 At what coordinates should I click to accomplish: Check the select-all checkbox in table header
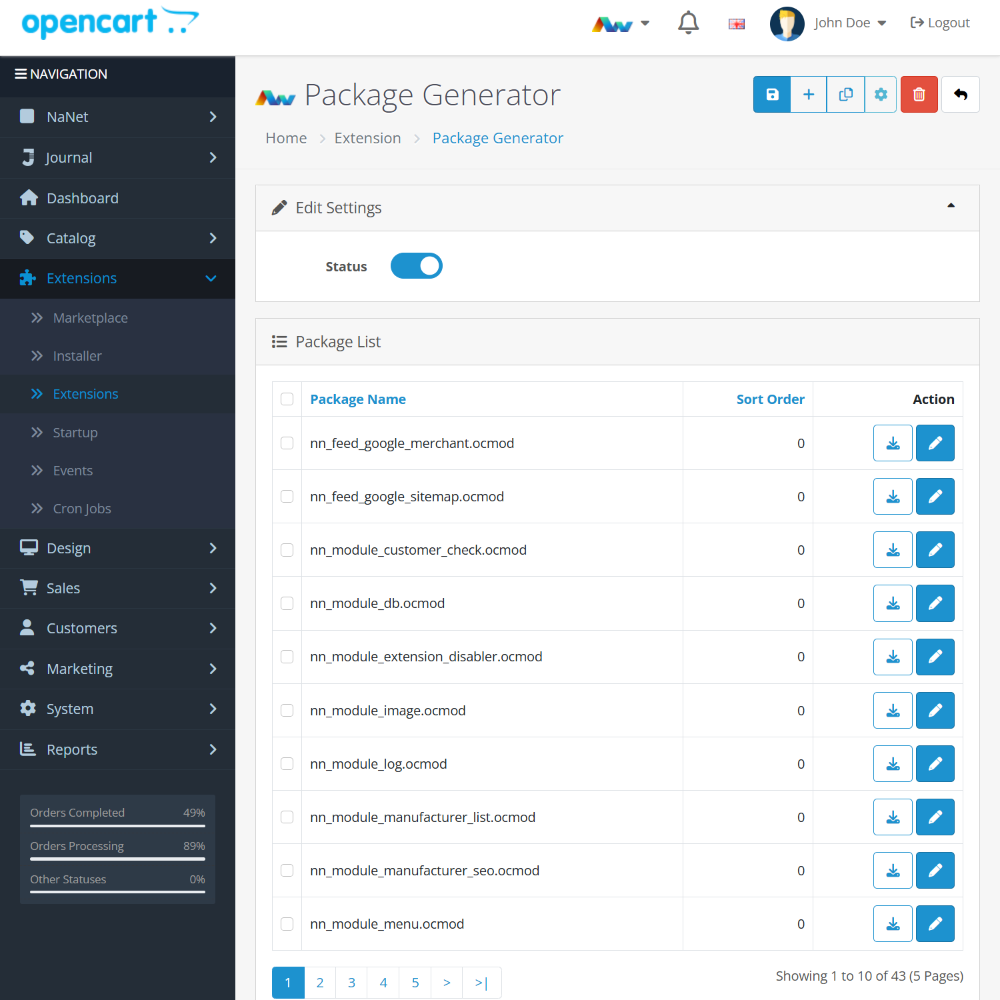tap(287, 399)
